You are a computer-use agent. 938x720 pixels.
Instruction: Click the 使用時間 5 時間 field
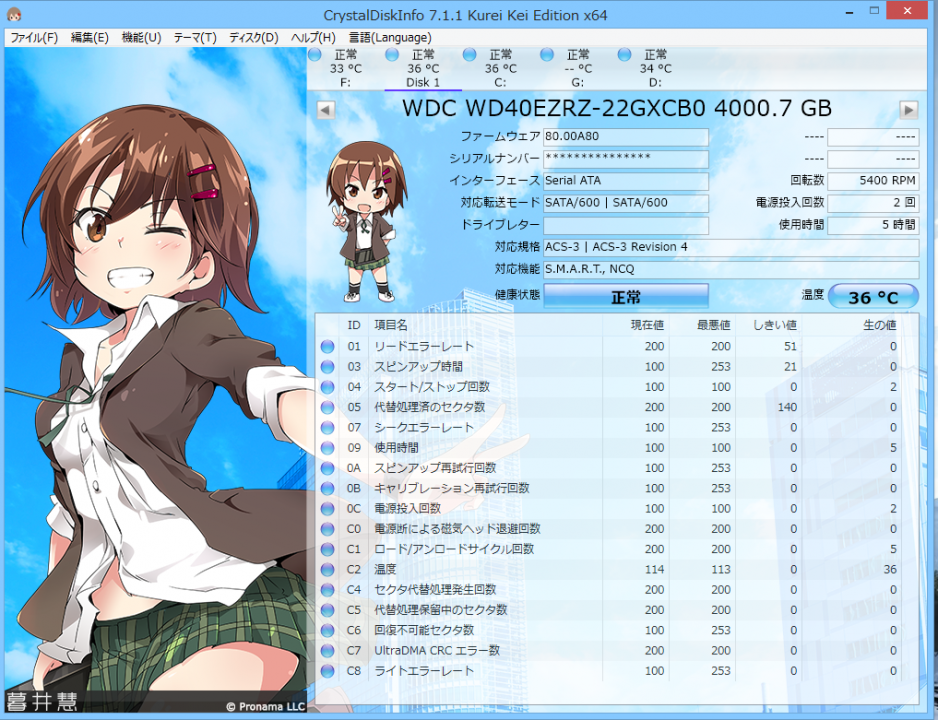point(873,225)
